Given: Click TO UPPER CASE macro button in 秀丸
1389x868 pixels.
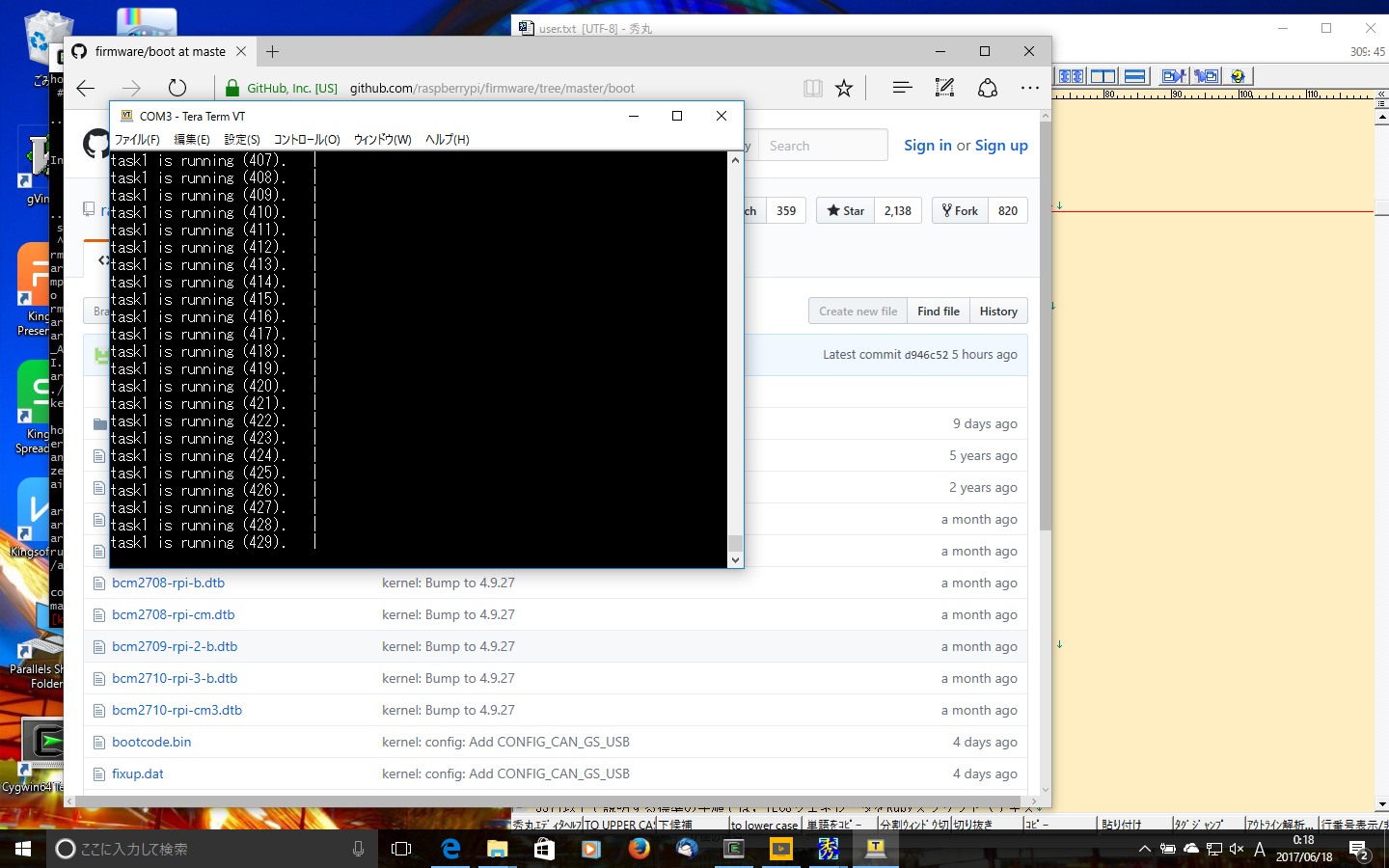Looking at the screenshot, I should point(619,825).
